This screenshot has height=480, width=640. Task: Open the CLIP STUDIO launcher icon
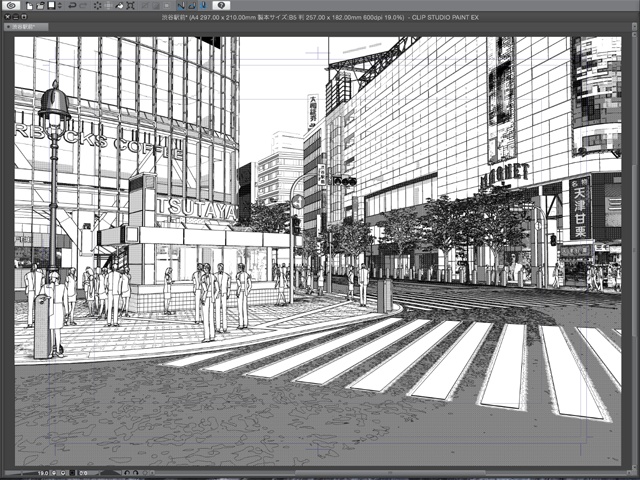pyautogui.click(x=11, y=5)
